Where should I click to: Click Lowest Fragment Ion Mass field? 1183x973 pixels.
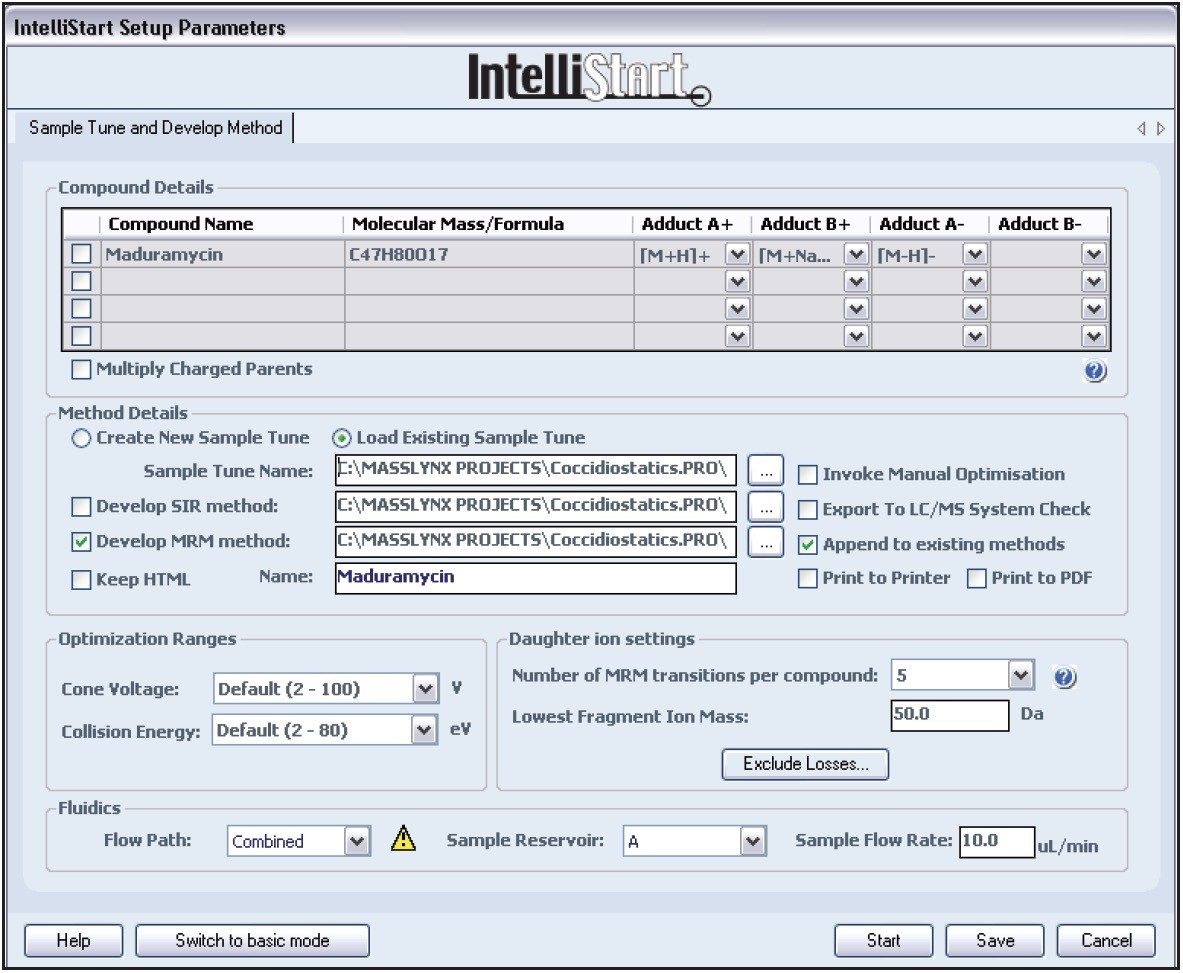tap(950, 715)
